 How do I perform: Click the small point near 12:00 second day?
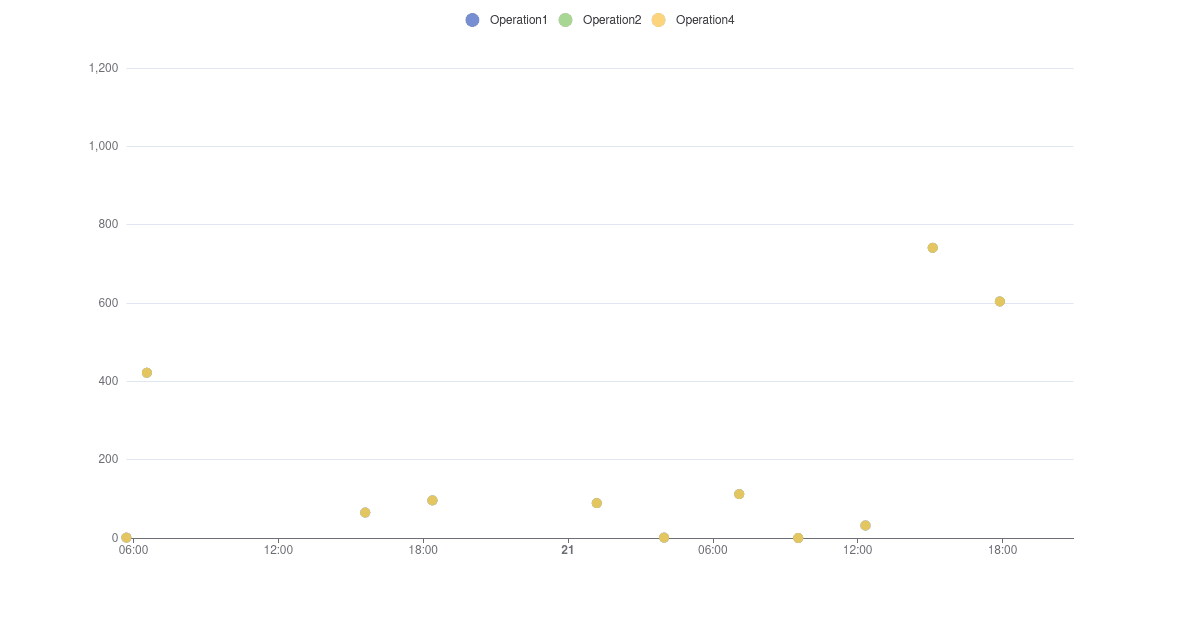click(x=865, y=524)
